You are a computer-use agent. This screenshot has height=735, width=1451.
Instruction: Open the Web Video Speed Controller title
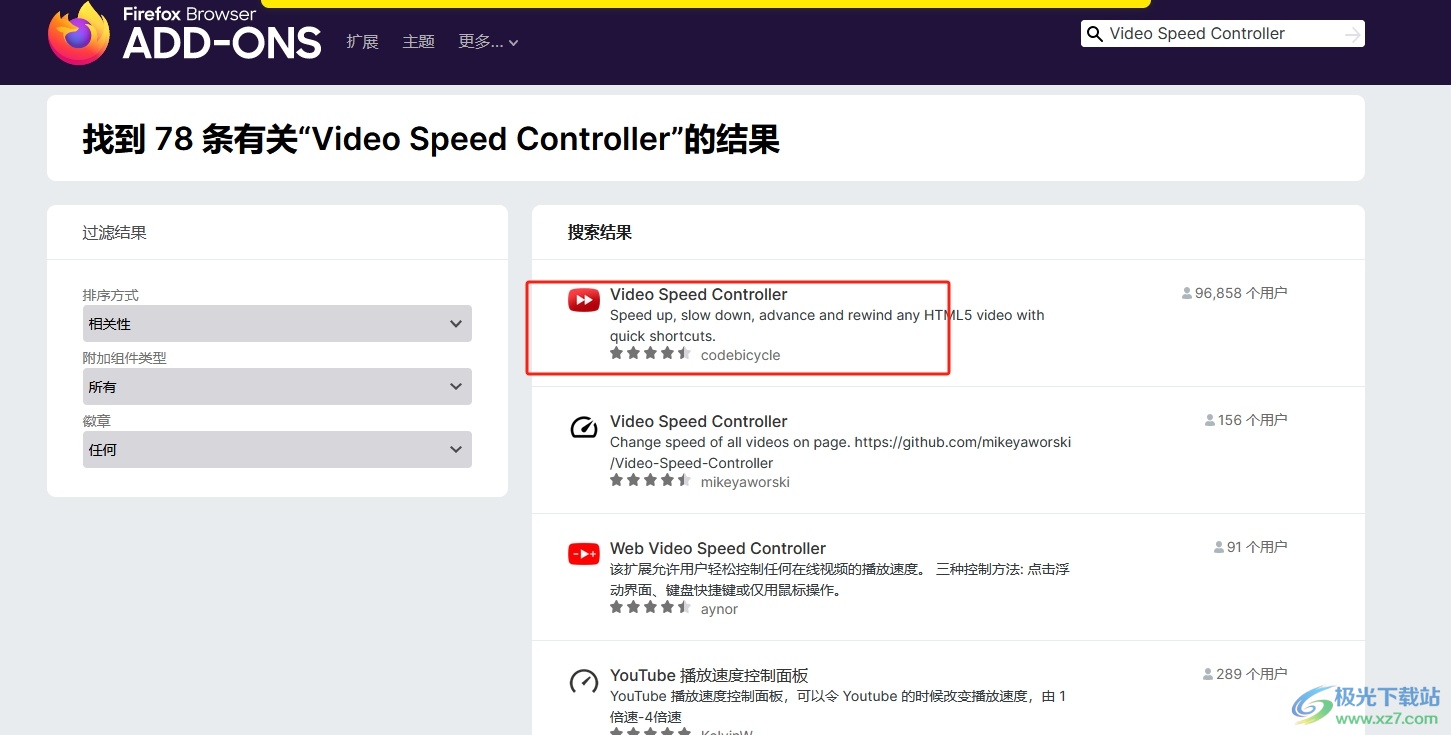[x=718, y=549]
